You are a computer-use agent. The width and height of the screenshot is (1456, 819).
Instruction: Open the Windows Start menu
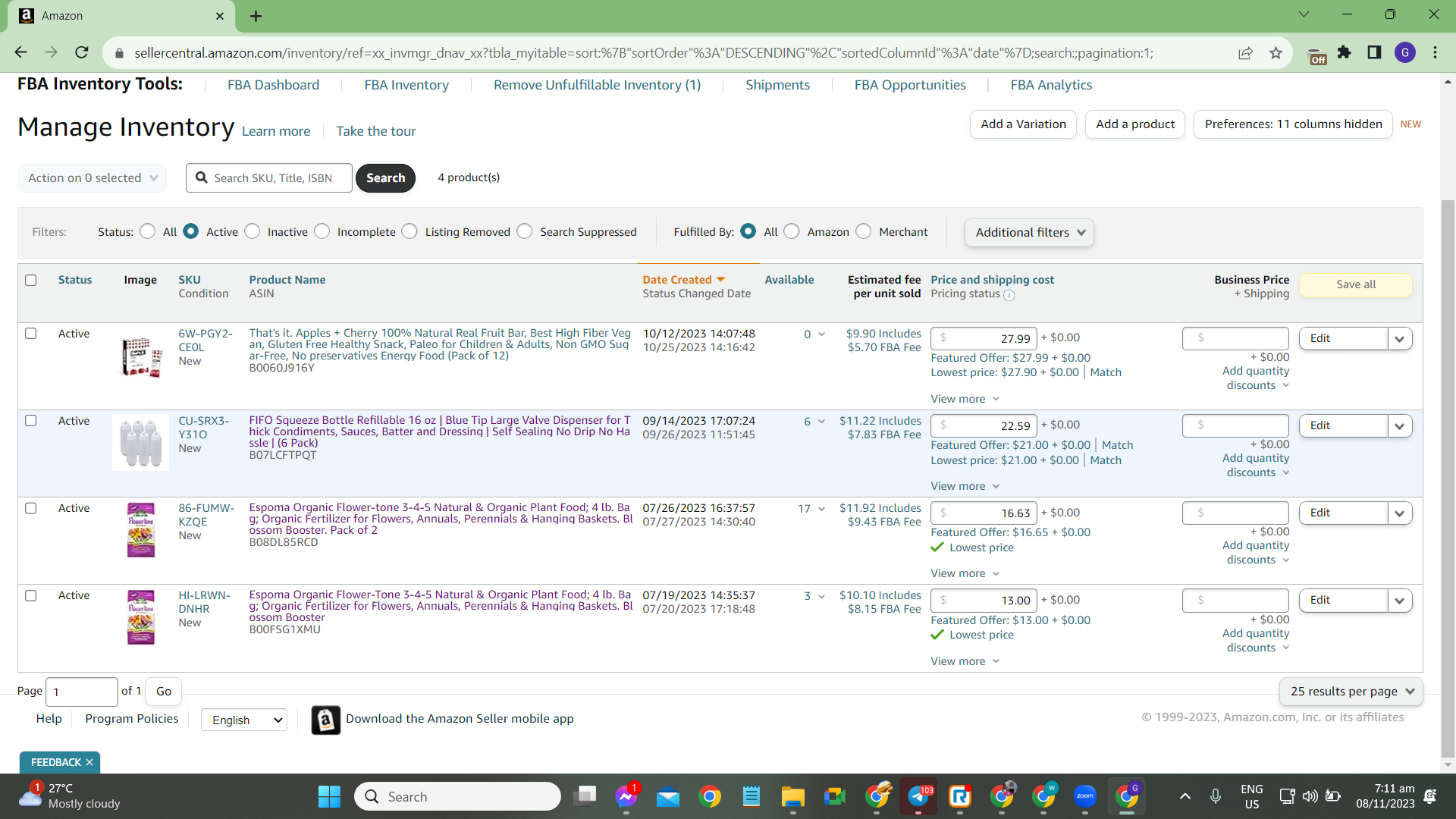coord(329,796)
